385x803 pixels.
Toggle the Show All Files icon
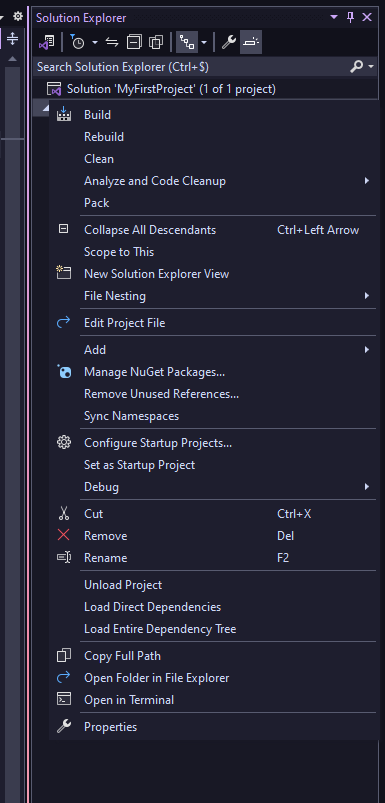click(156, 43)
